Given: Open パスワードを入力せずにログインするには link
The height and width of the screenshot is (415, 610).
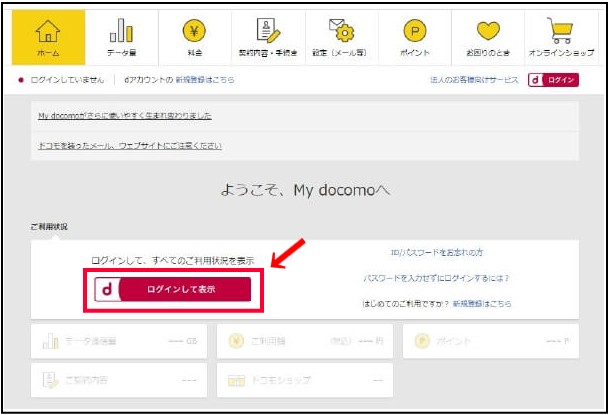Looking at the screenshot, I should pos(436,278).
